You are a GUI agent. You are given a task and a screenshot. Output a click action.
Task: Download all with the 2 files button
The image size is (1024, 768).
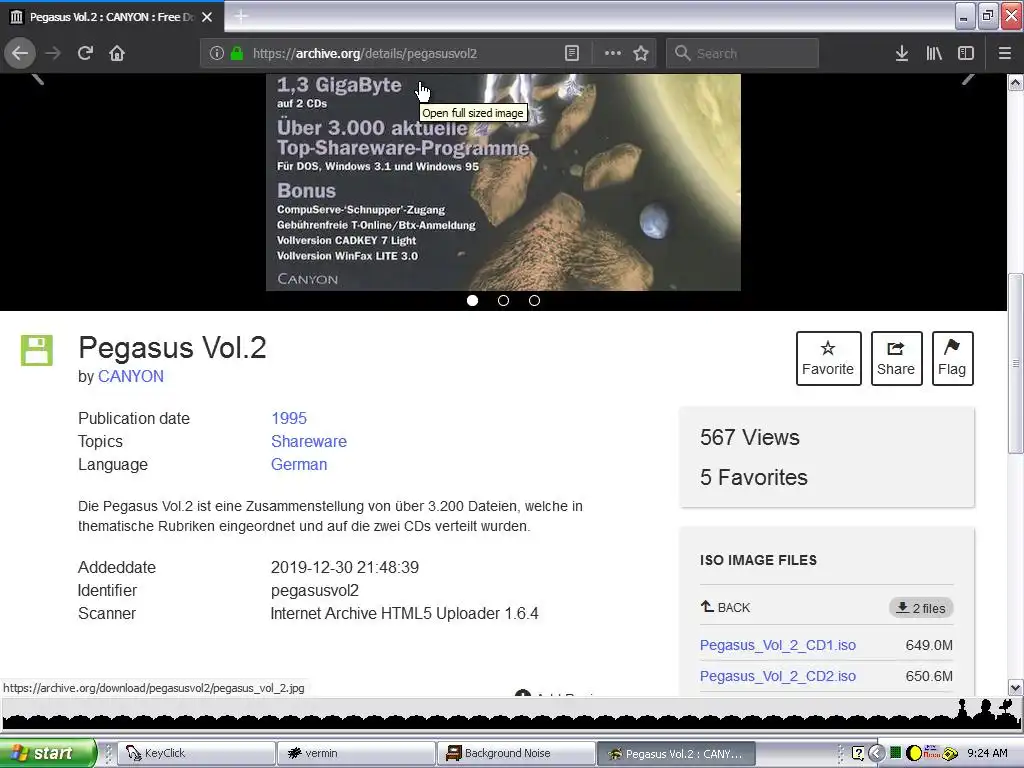[921, 608]
